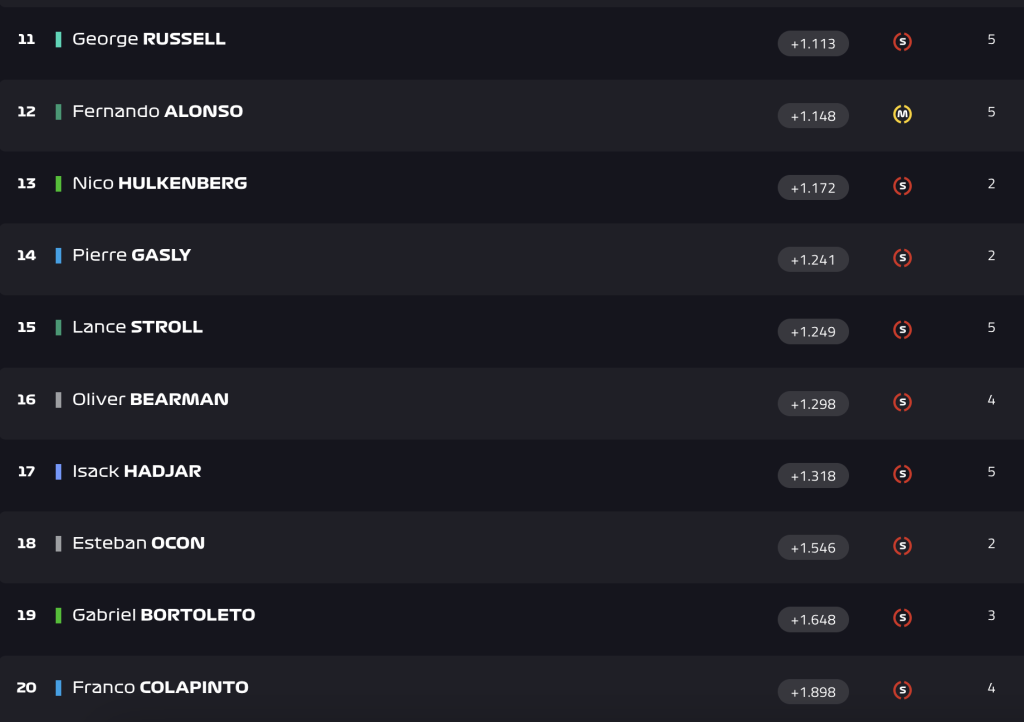Click Pierre Gasly's soft tyre icon

click(902, 258)
